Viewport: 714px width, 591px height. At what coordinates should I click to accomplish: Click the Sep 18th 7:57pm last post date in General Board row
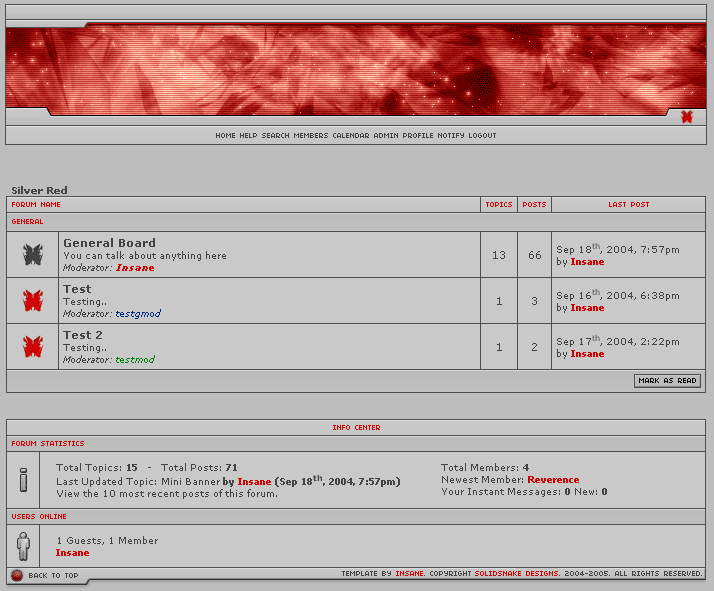pyautogui.click(x=618, y=249)
